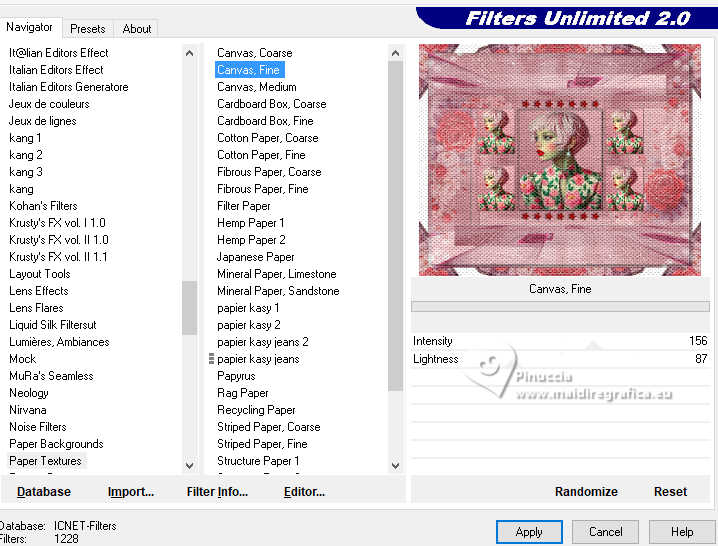The width and height of the screenshot is (718, 546).
Task: Choose papier kasy jeans 2 filter
Action: (263, 342)
